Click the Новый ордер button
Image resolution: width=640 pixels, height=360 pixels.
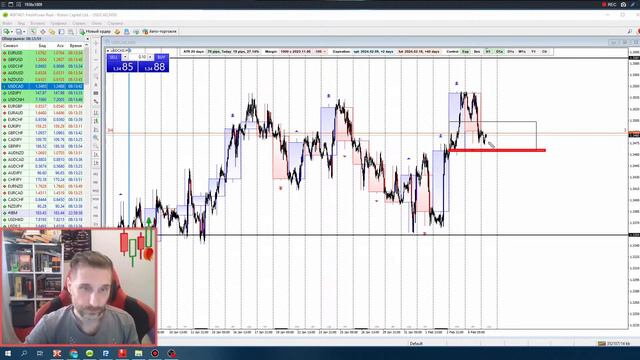point(95,31)
